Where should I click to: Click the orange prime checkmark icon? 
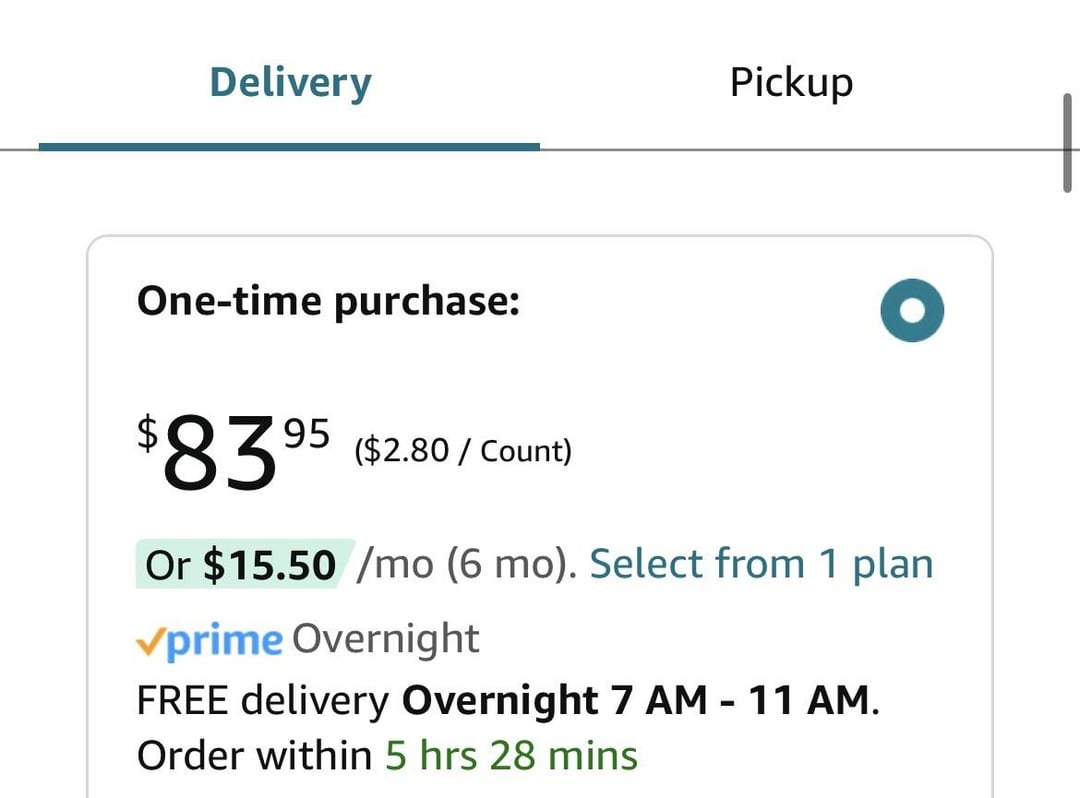click(x=150, y=640)
